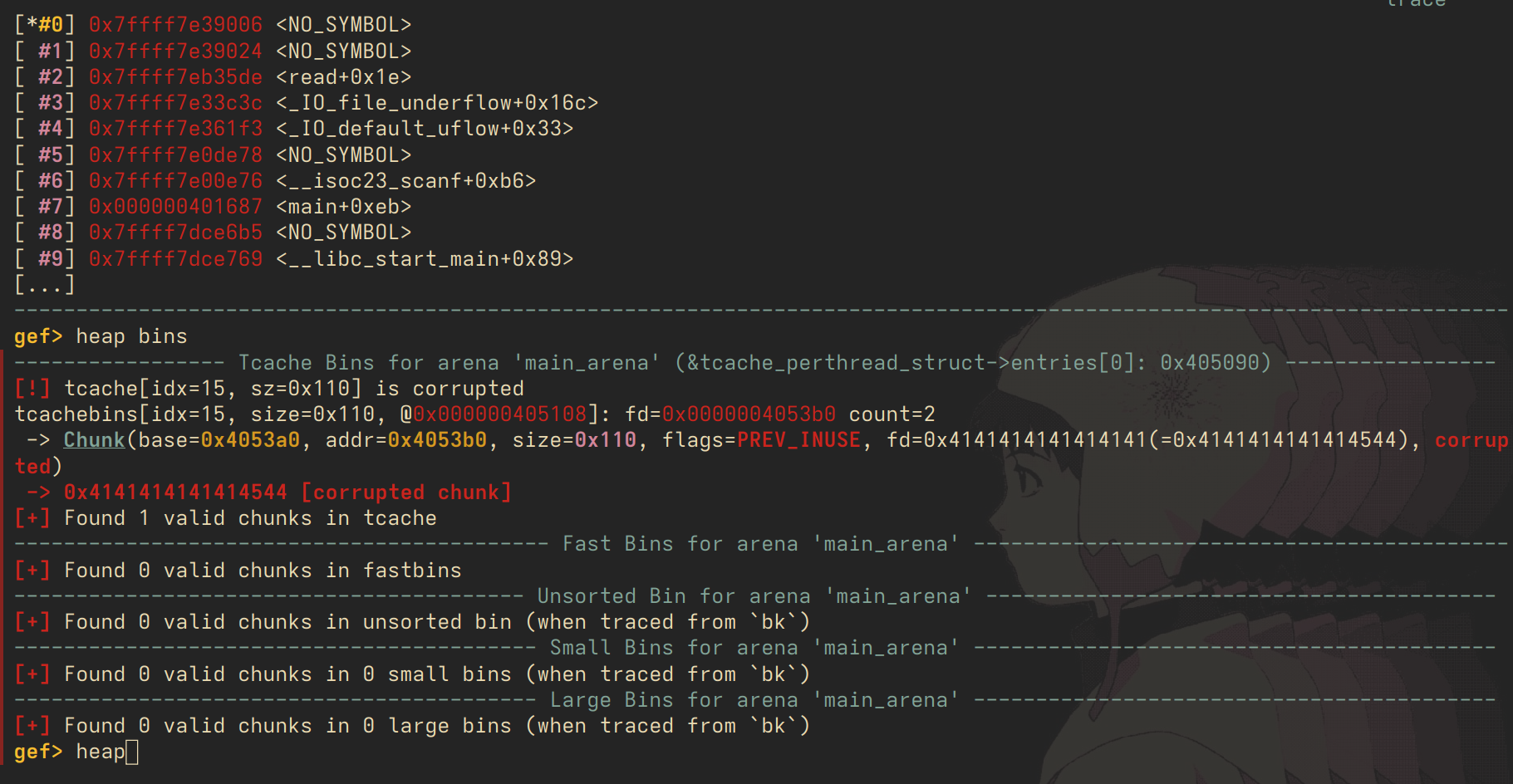This screenshot has width=1513, height=784.
Task: Click the tcache fd address 0x00000004053b0
Action: pyautogui.click(x=749, y=414)
